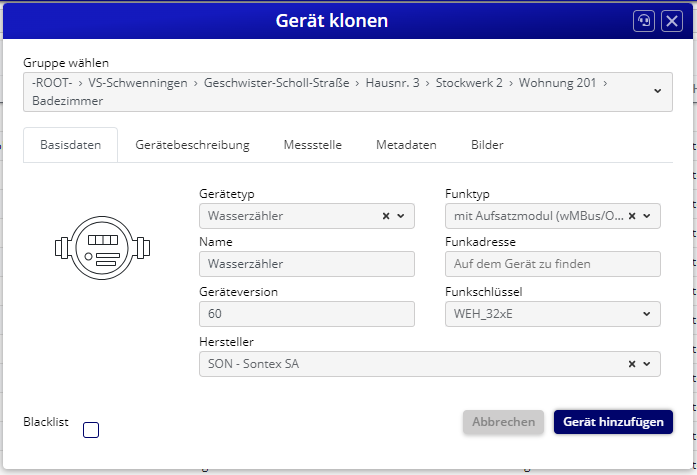
Task: Clear the Gerätetyp selection with the x
Action: pyautogui.click(x=386, y=215)
